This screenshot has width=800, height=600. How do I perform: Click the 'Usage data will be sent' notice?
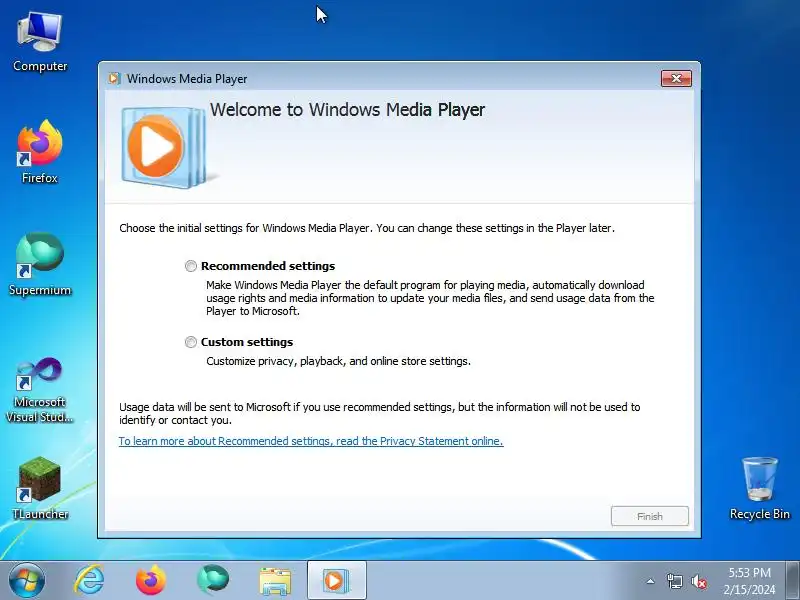(380, 413)
